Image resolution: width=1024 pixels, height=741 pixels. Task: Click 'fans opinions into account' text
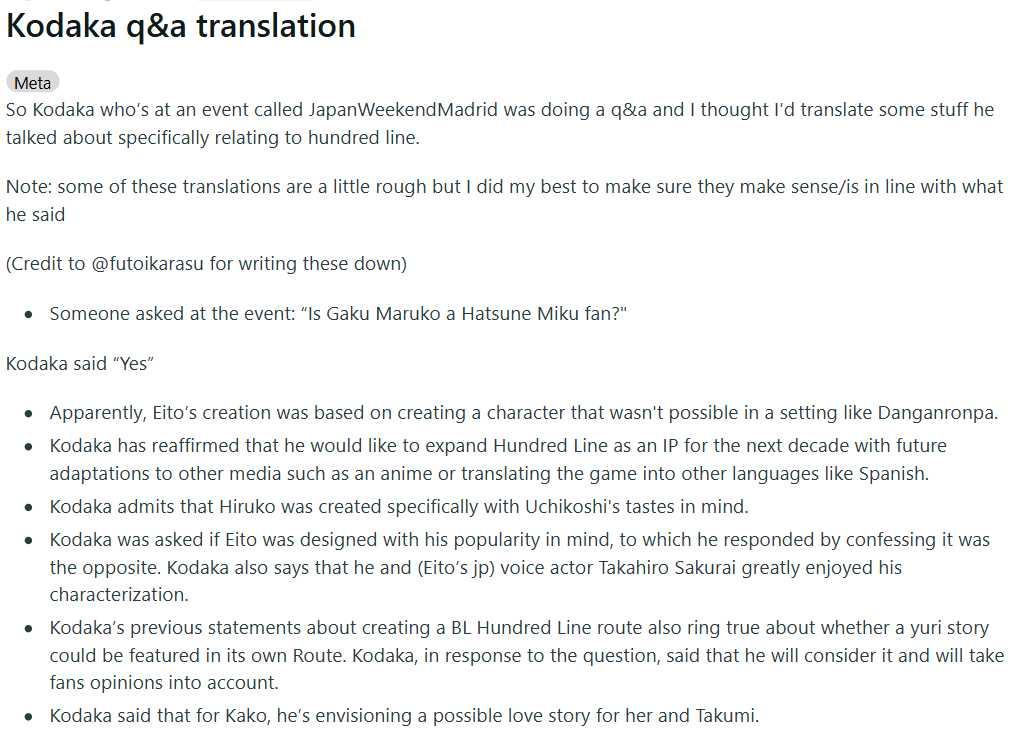click(x=164, y=683)
